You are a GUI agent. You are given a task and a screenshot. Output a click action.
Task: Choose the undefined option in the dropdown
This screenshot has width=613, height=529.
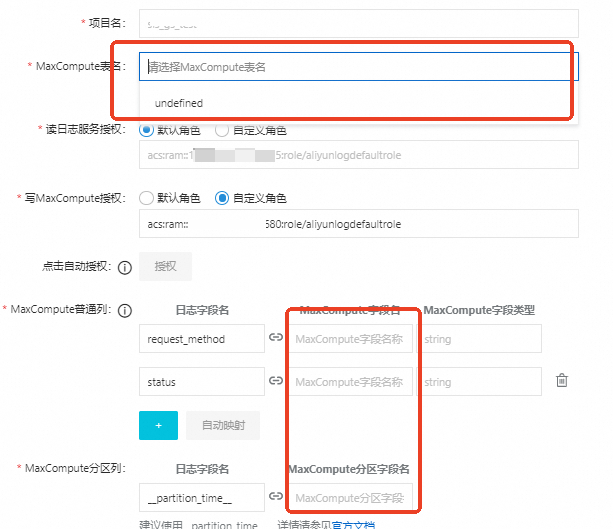(358, 103)
